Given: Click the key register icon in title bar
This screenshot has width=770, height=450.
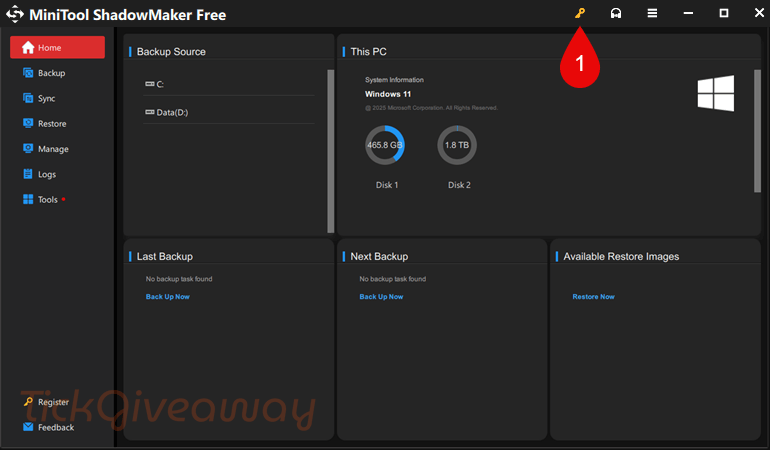Looking at the screenshot, I should (580, 13).
